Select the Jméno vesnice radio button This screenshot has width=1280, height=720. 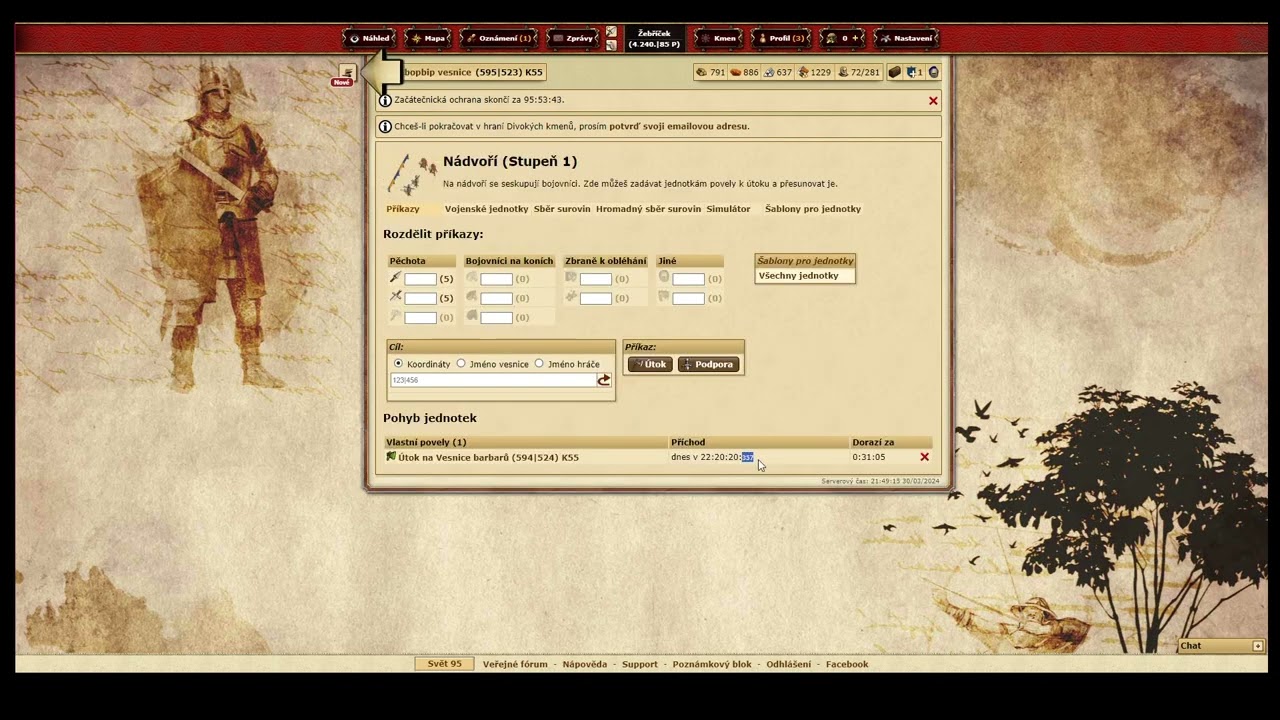461,364
